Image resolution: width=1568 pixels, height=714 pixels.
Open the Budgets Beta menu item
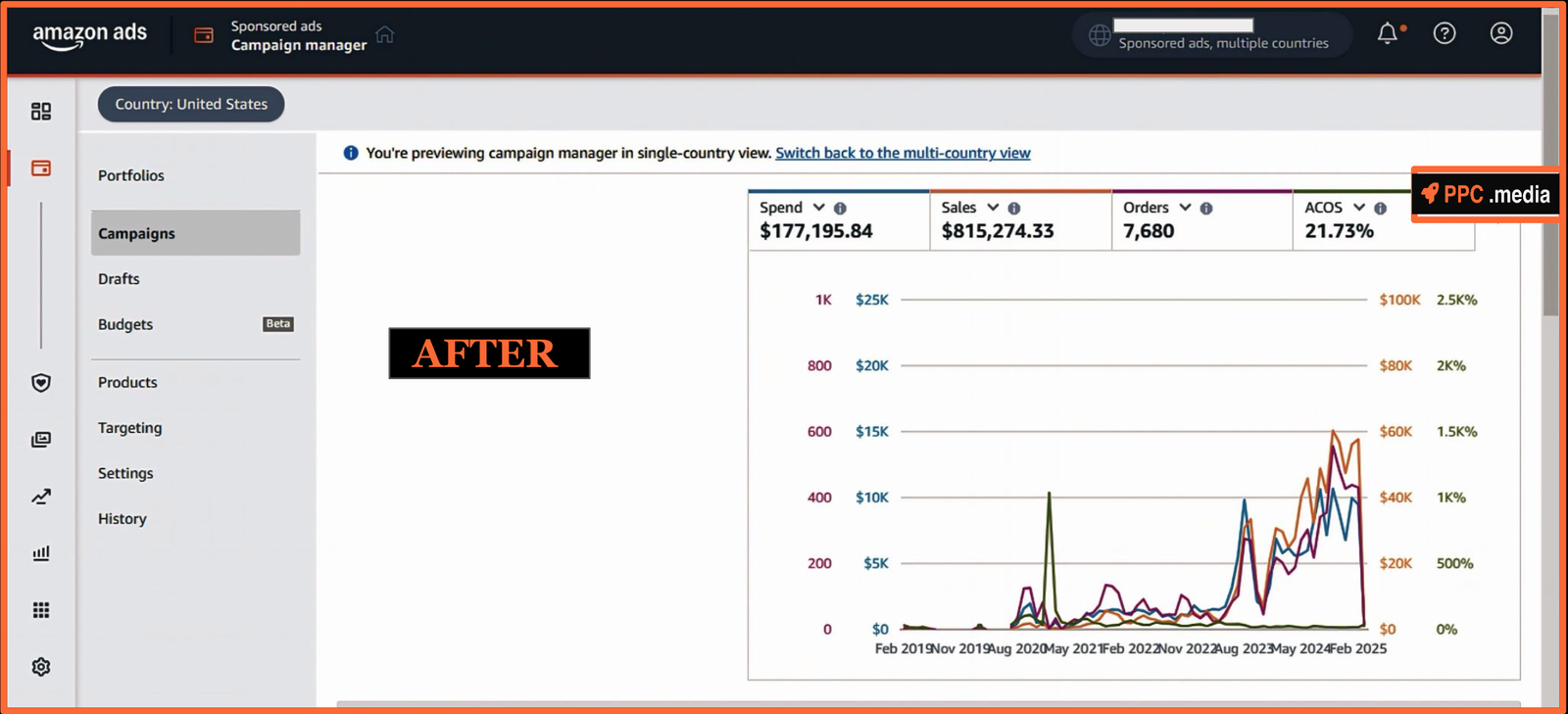125,324
